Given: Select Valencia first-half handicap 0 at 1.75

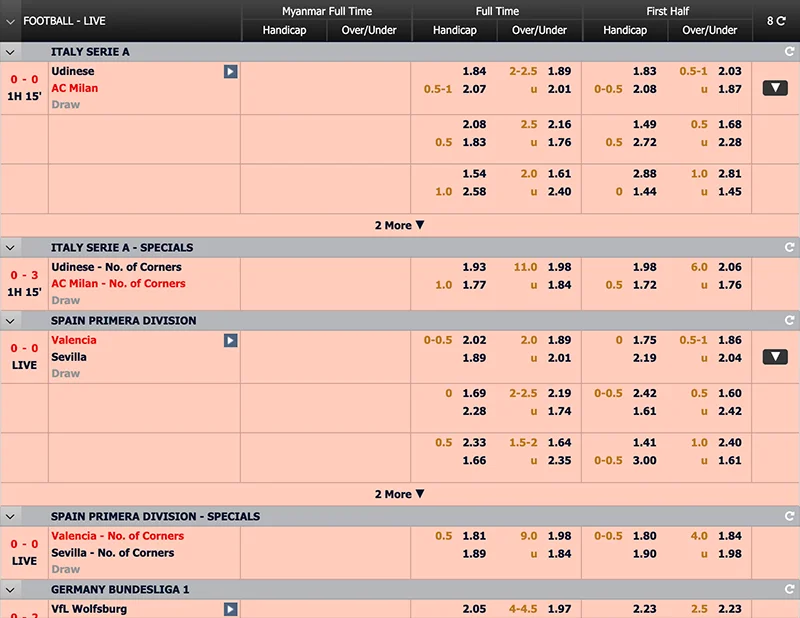Looking at the screenshot, I should pos(645,340).
